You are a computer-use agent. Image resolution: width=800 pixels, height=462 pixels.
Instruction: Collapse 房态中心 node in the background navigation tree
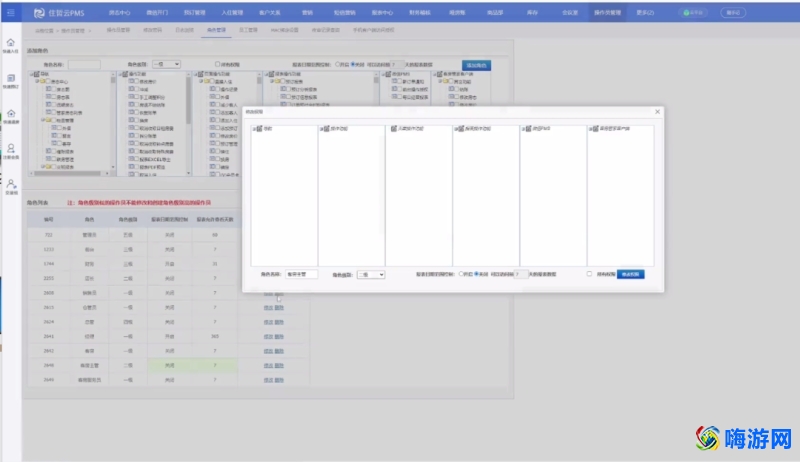tap(37, 81)
